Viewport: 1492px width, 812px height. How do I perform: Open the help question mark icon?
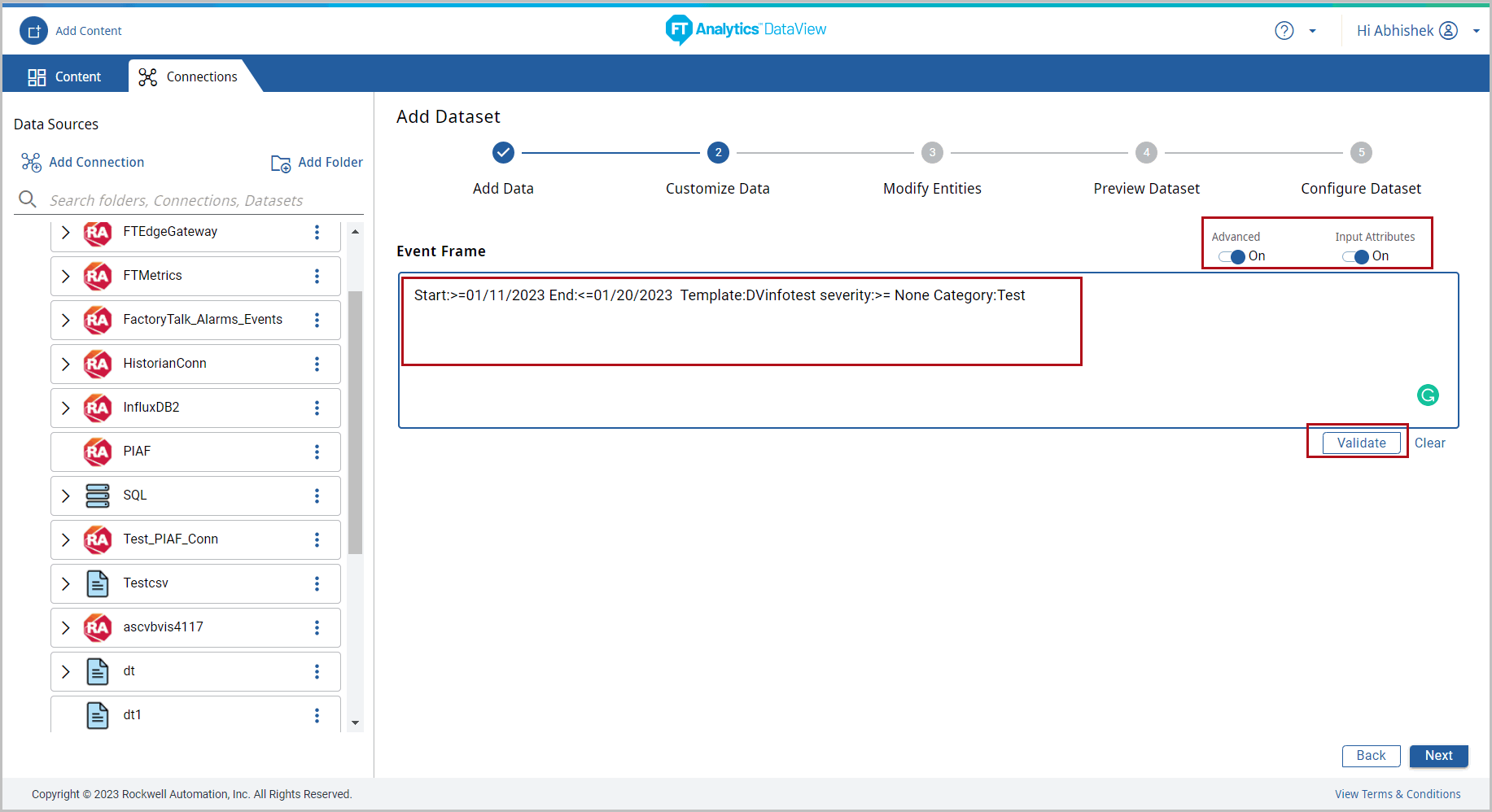tap(1284, 31)
